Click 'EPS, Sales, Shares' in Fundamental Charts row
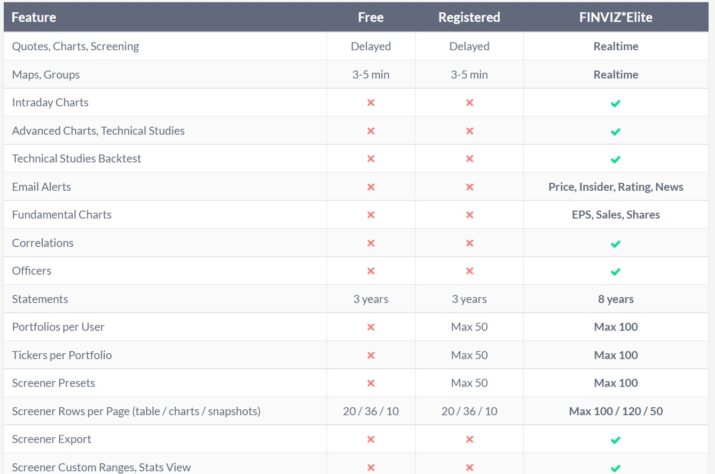 pyautogui.click(x=616, y=215)
